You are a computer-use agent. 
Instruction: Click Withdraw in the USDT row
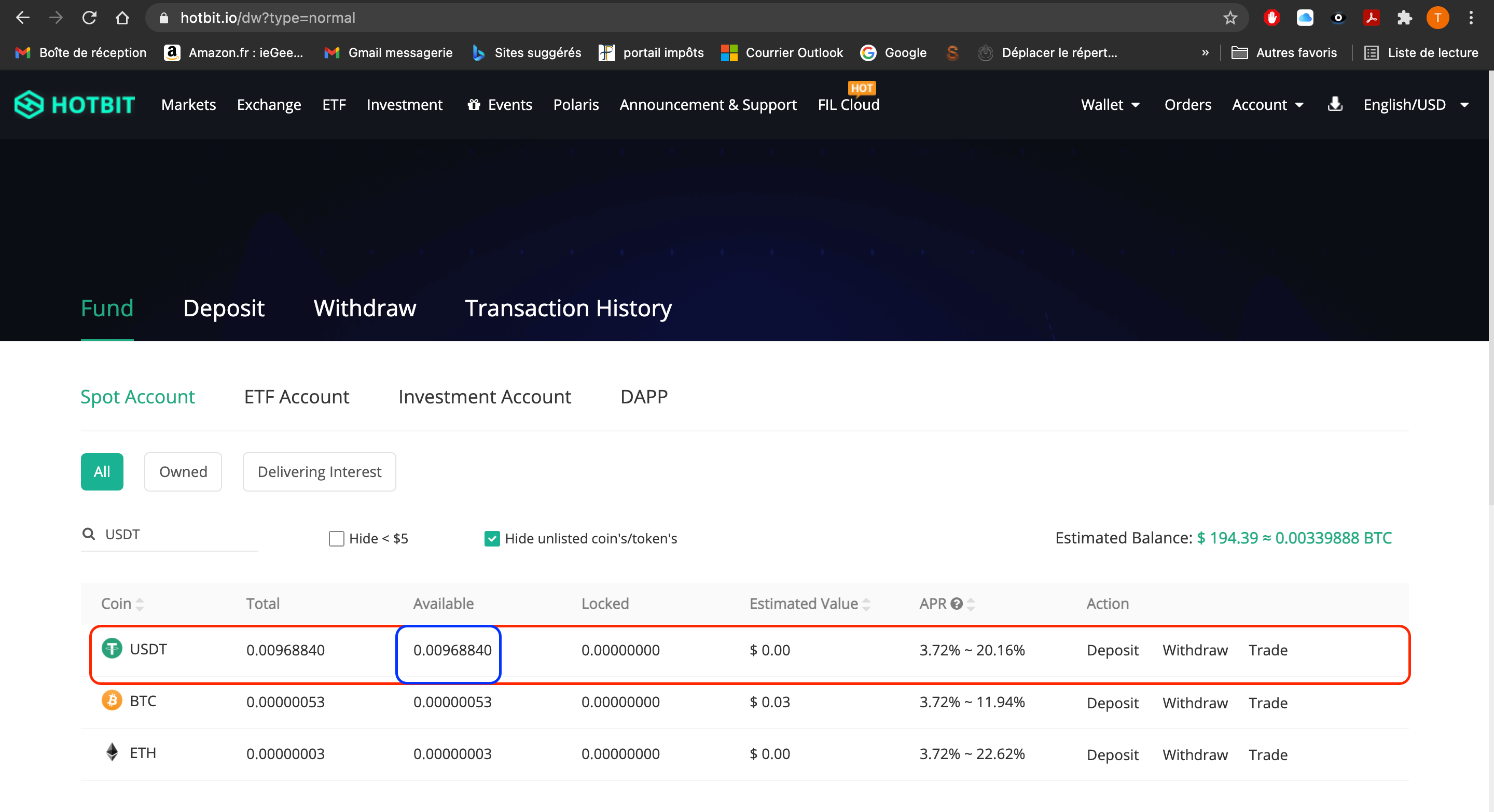pyautogui.click(x=1195, y=650)
